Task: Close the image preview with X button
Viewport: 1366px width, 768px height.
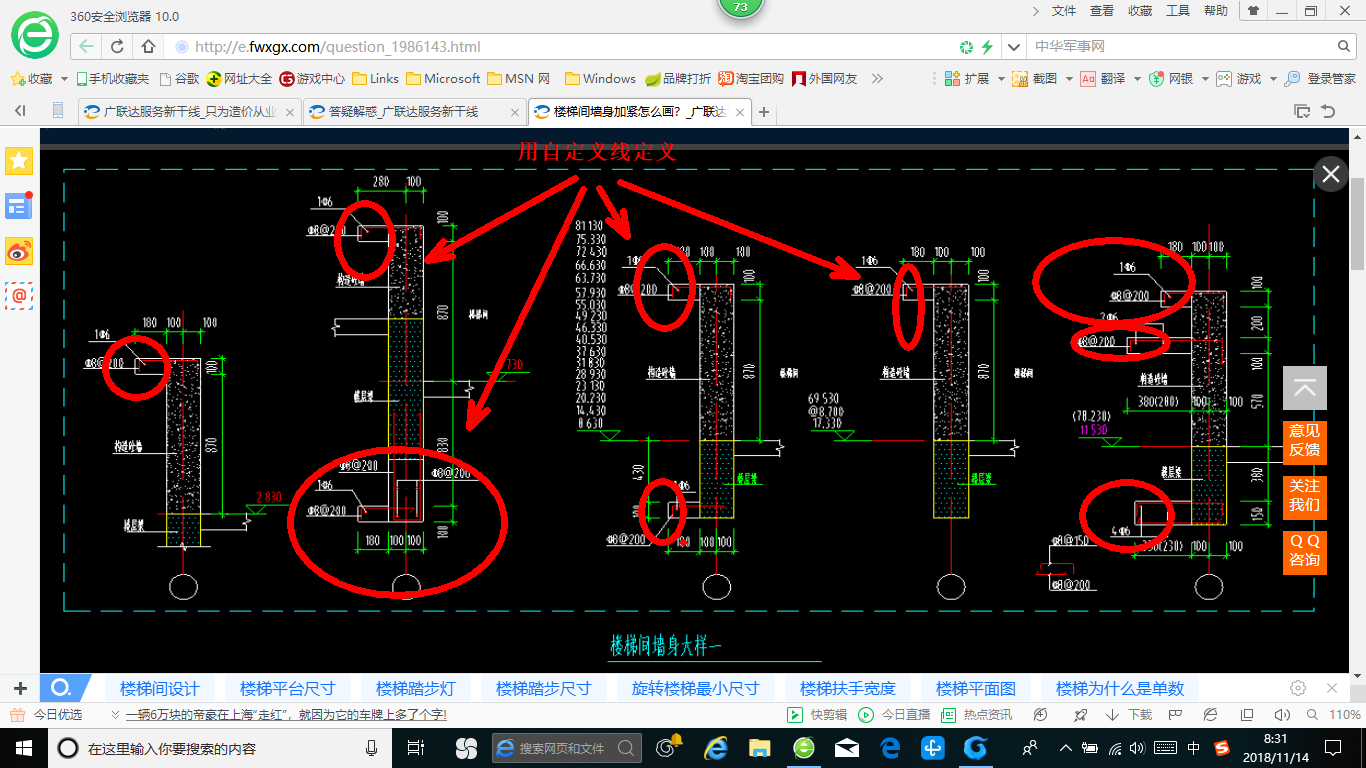Action: (x=1330, y=174)
